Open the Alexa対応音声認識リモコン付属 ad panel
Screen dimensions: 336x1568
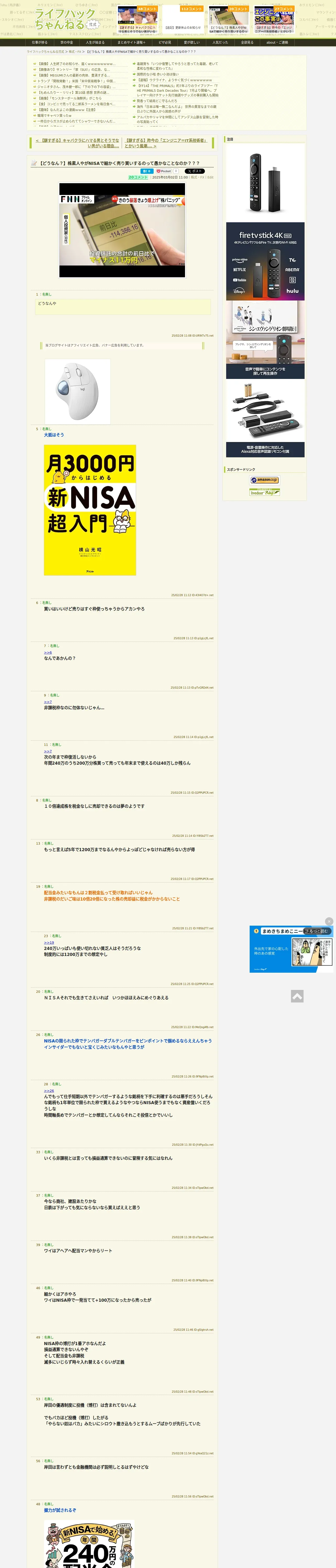[x=265, y=418]
